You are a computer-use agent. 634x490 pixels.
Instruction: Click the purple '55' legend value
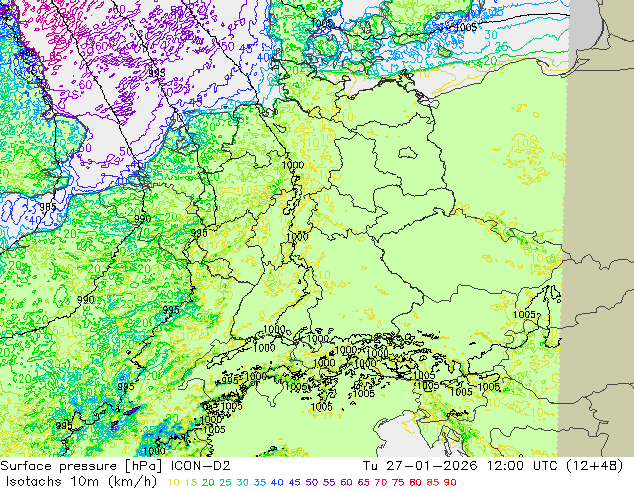coord(329,482)
